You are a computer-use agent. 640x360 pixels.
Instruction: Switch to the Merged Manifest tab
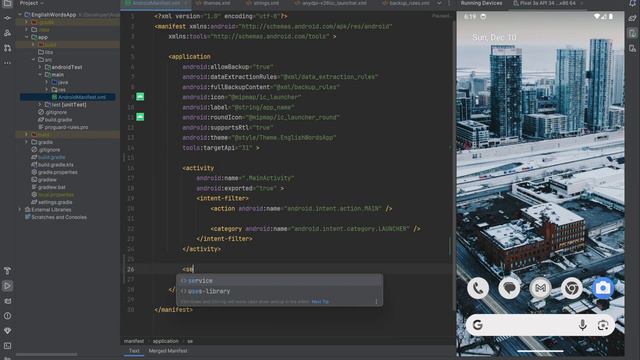click(168, 351)
